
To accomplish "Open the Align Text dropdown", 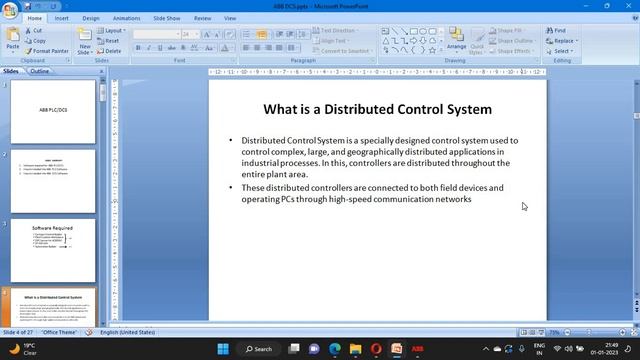I will point(331,41).
